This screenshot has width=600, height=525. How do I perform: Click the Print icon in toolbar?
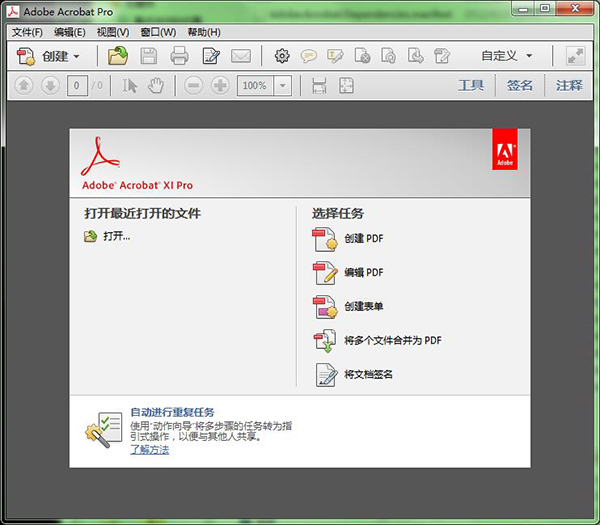(x=179, y=56)
